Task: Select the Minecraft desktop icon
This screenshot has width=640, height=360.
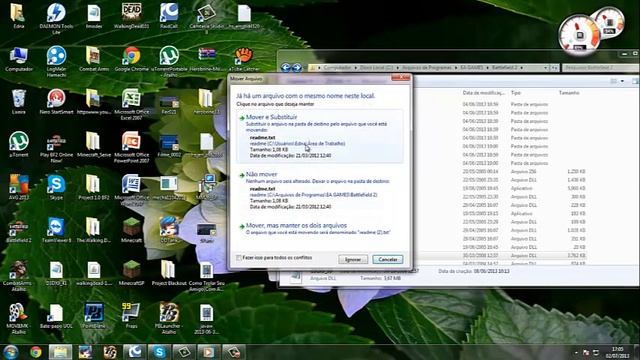Action: tap(131, 230)
